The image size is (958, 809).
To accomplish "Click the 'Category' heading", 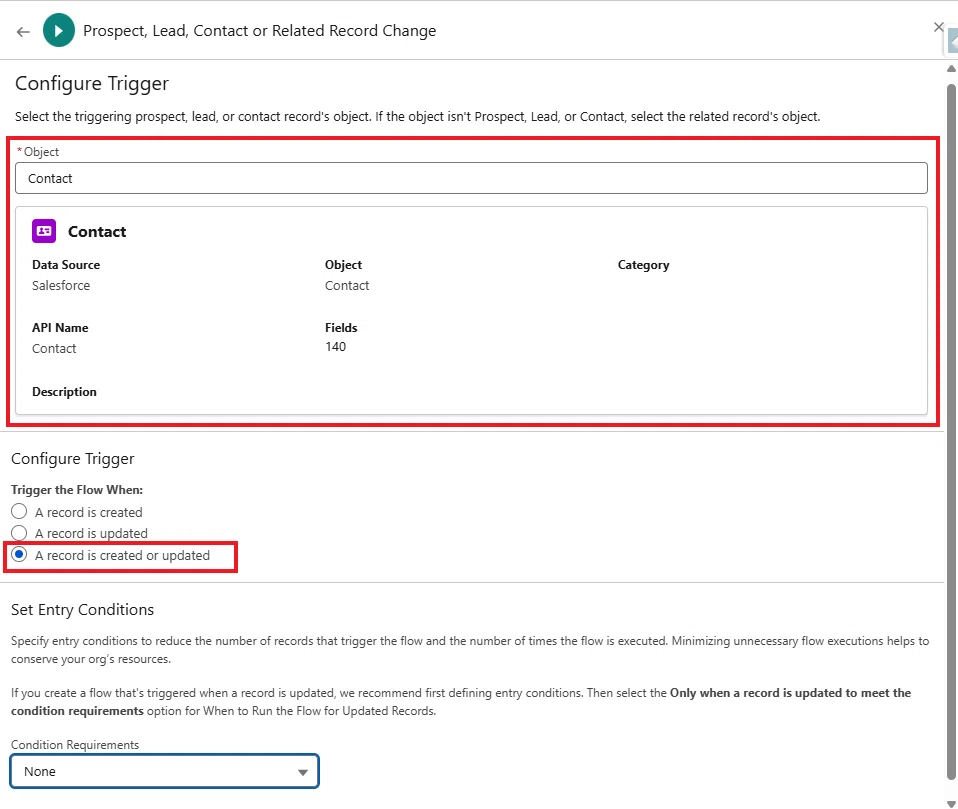I will click(643, 265).
